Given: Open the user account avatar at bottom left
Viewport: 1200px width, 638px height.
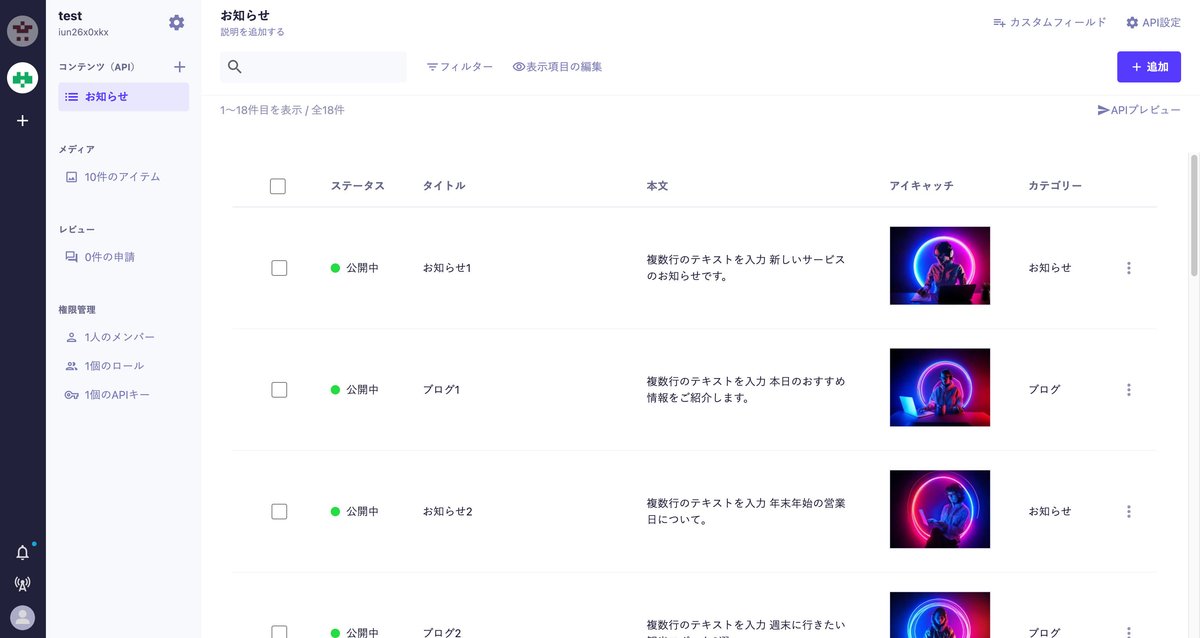Looking at the screenshot, I should (x=23, y=617).
